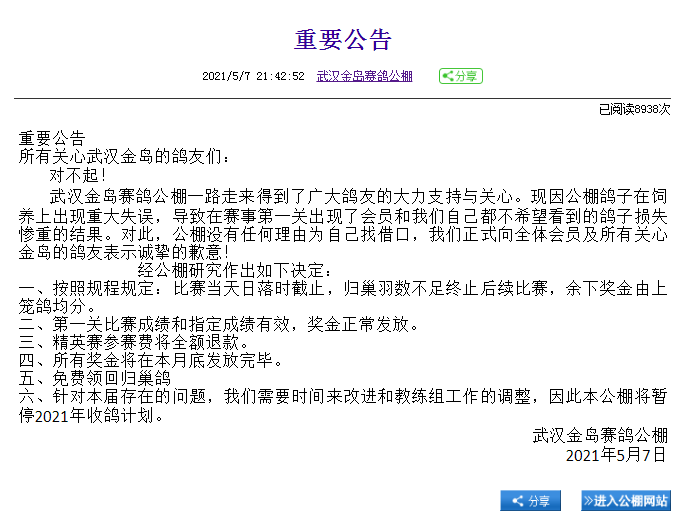Click the 进入公棚网站 button
This screenshot has height=525, width=679.
tap(626, 501)
